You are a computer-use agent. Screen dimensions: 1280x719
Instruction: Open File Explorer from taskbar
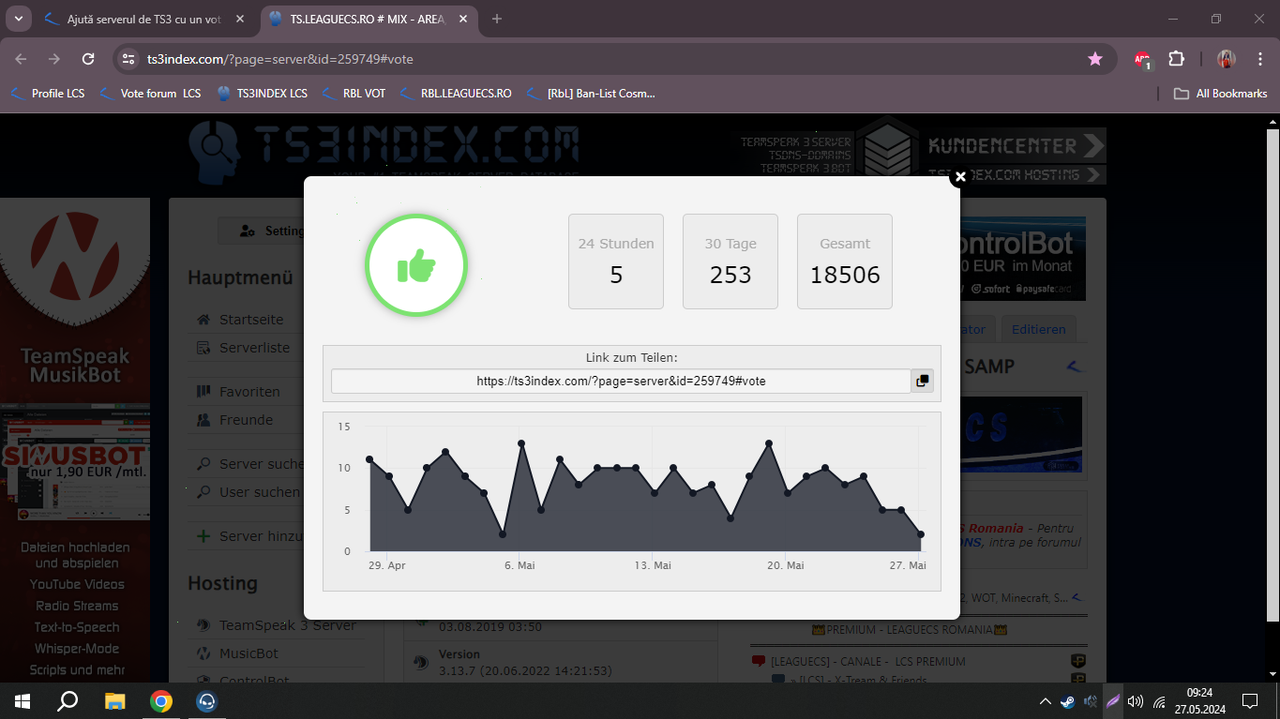[114, 701]
